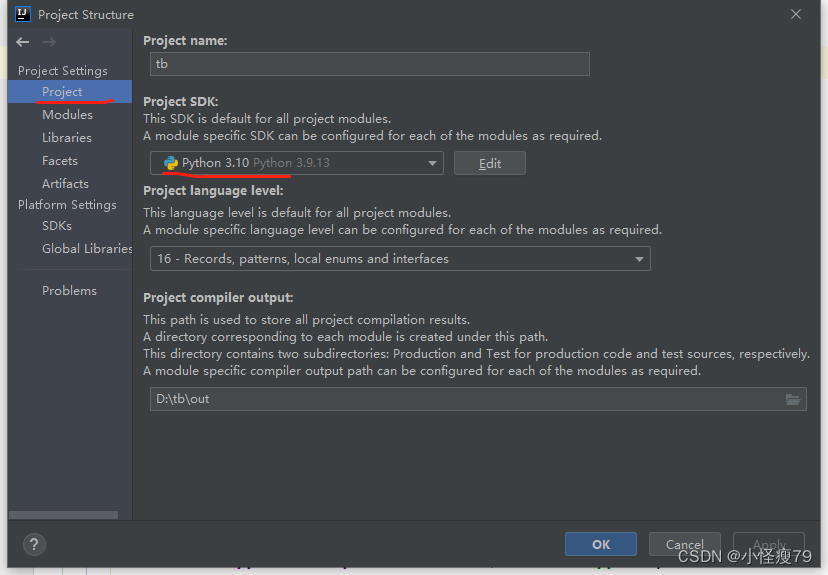
Task: Click the Edit SDK button
Action: pos(490,163)
